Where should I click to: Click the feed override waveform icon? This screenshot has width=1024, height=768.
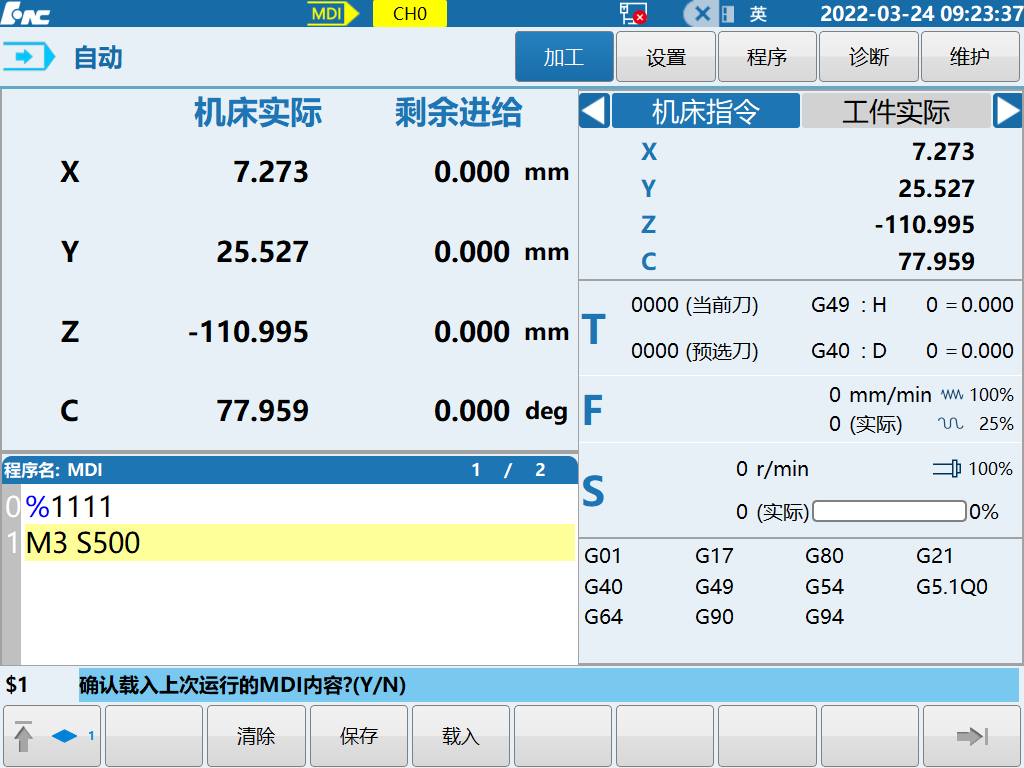[x=951, y=395]
